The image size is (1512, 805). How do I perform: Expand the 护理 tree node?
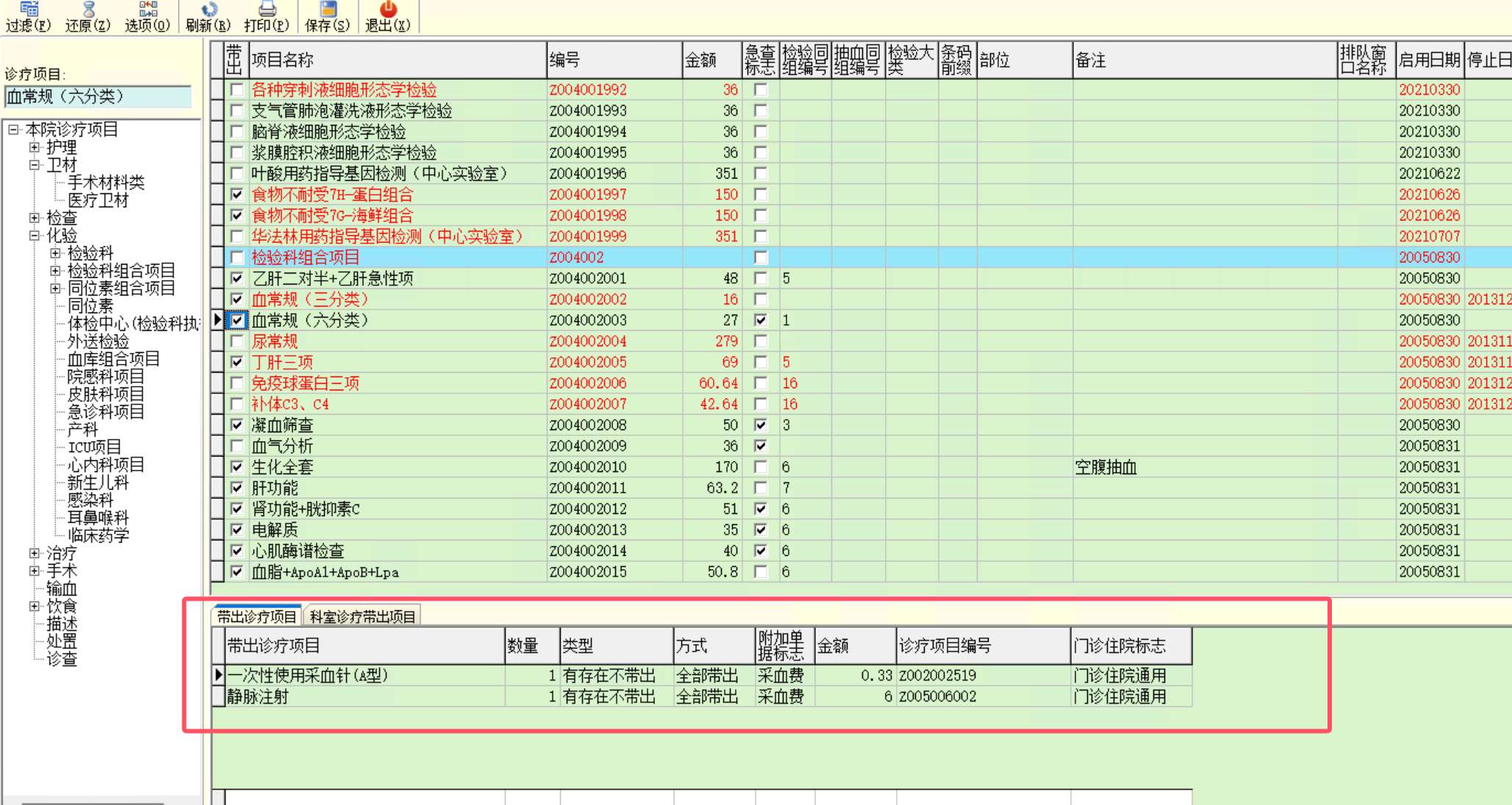35,147
